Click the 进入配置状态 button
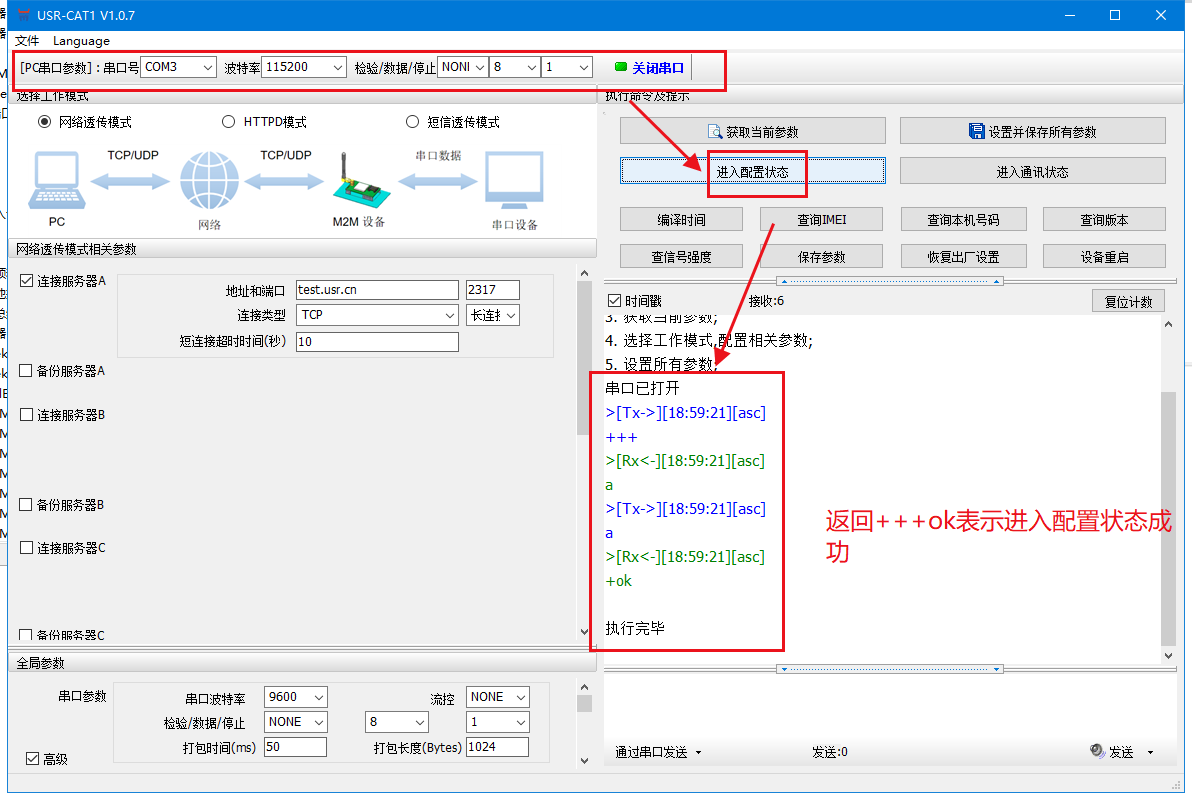Viewport: 1192px width, 800px height. (x=752, y=172)
